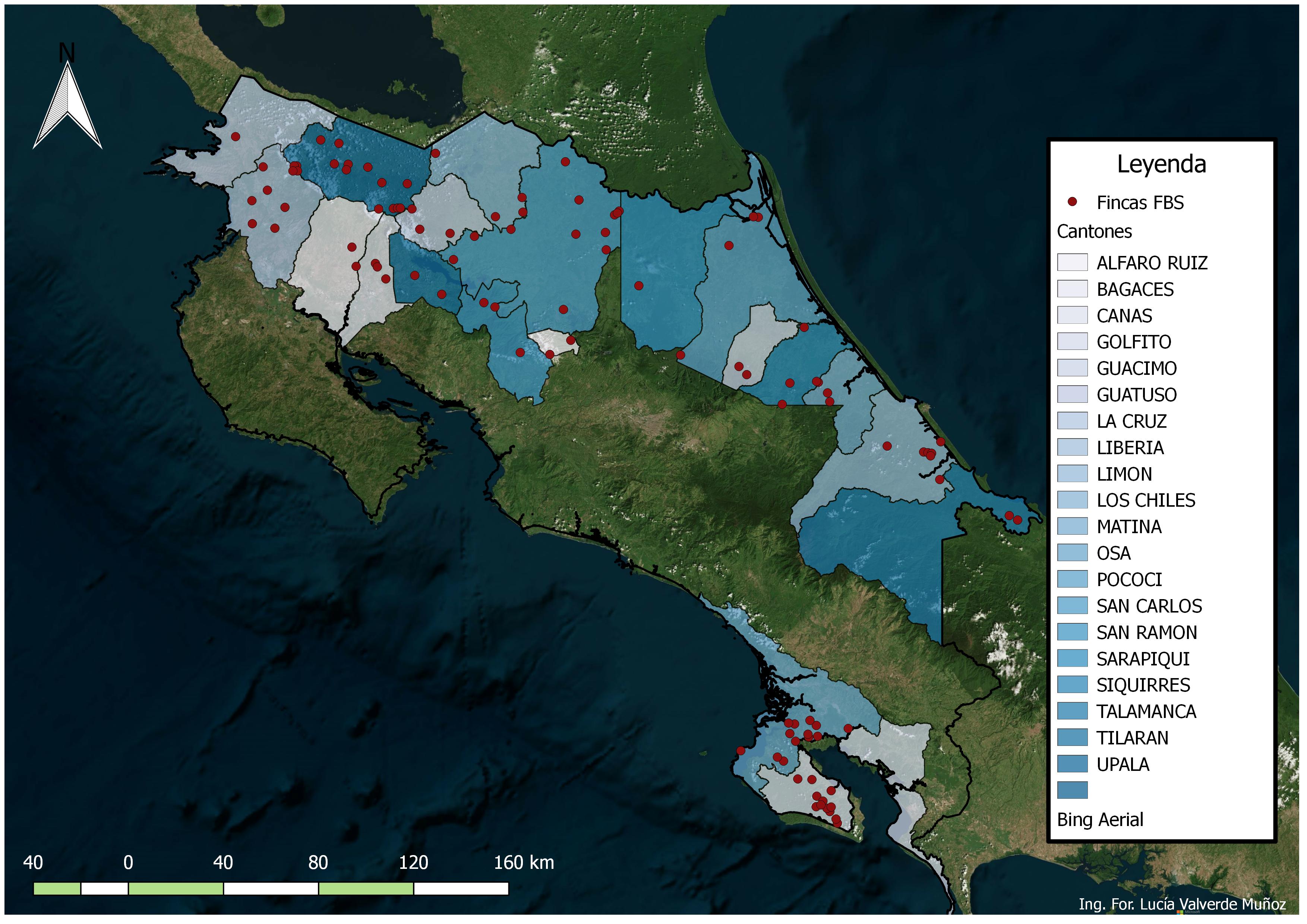1307x924 pixels.
Task: Select the TILARAN legend label
Action: [x=1132, y=738]
